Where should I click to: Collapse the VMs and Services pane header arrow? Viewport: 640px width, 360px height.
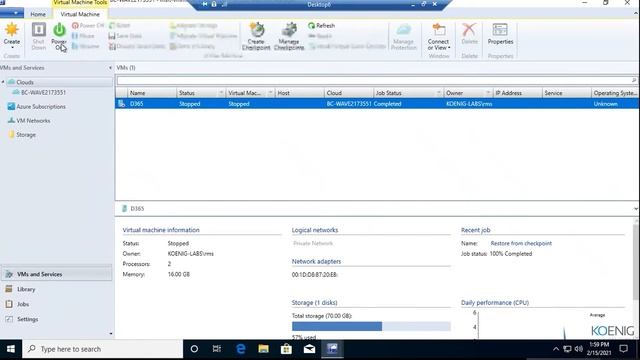pos(110,68)
